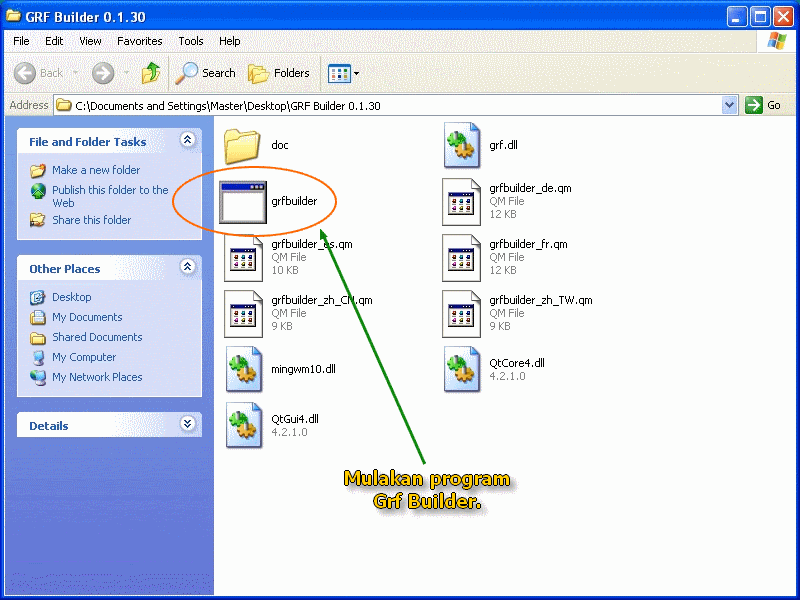Image resolution: width=800 pixels, height=600 pixels.
Task: Close the GRF Builder 0.1.30 window
Action: (783, 17)
